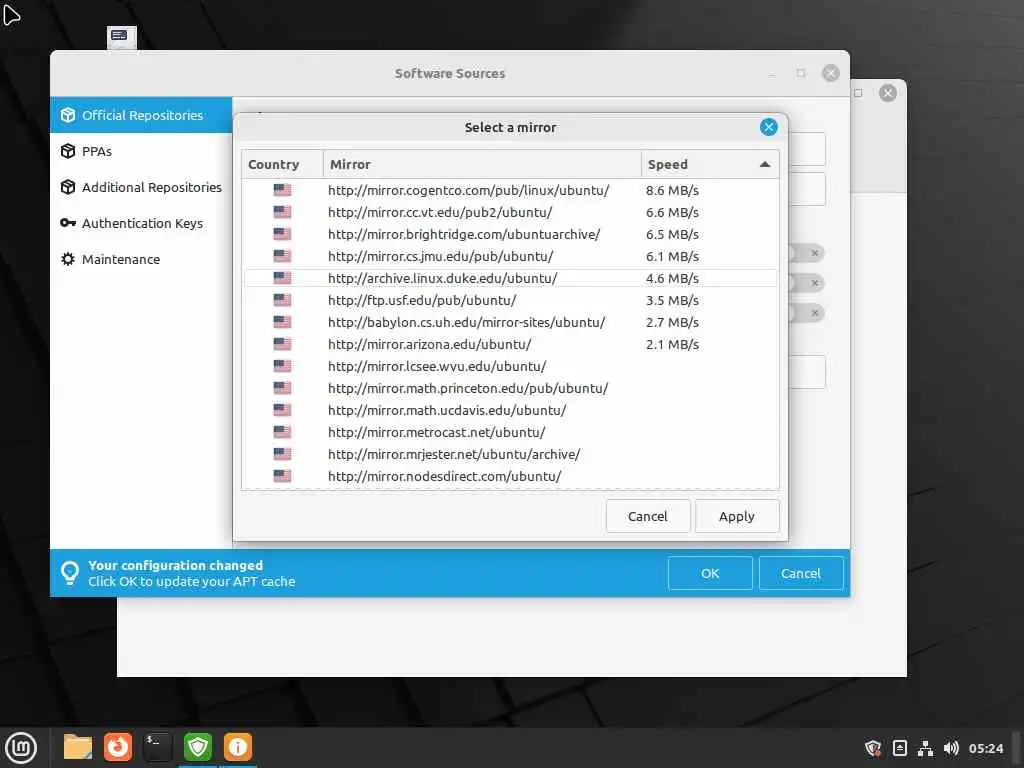Launch Firefox from the panel
The height and width of the screenshot is (768, 1024).
[x=118, y=747]
